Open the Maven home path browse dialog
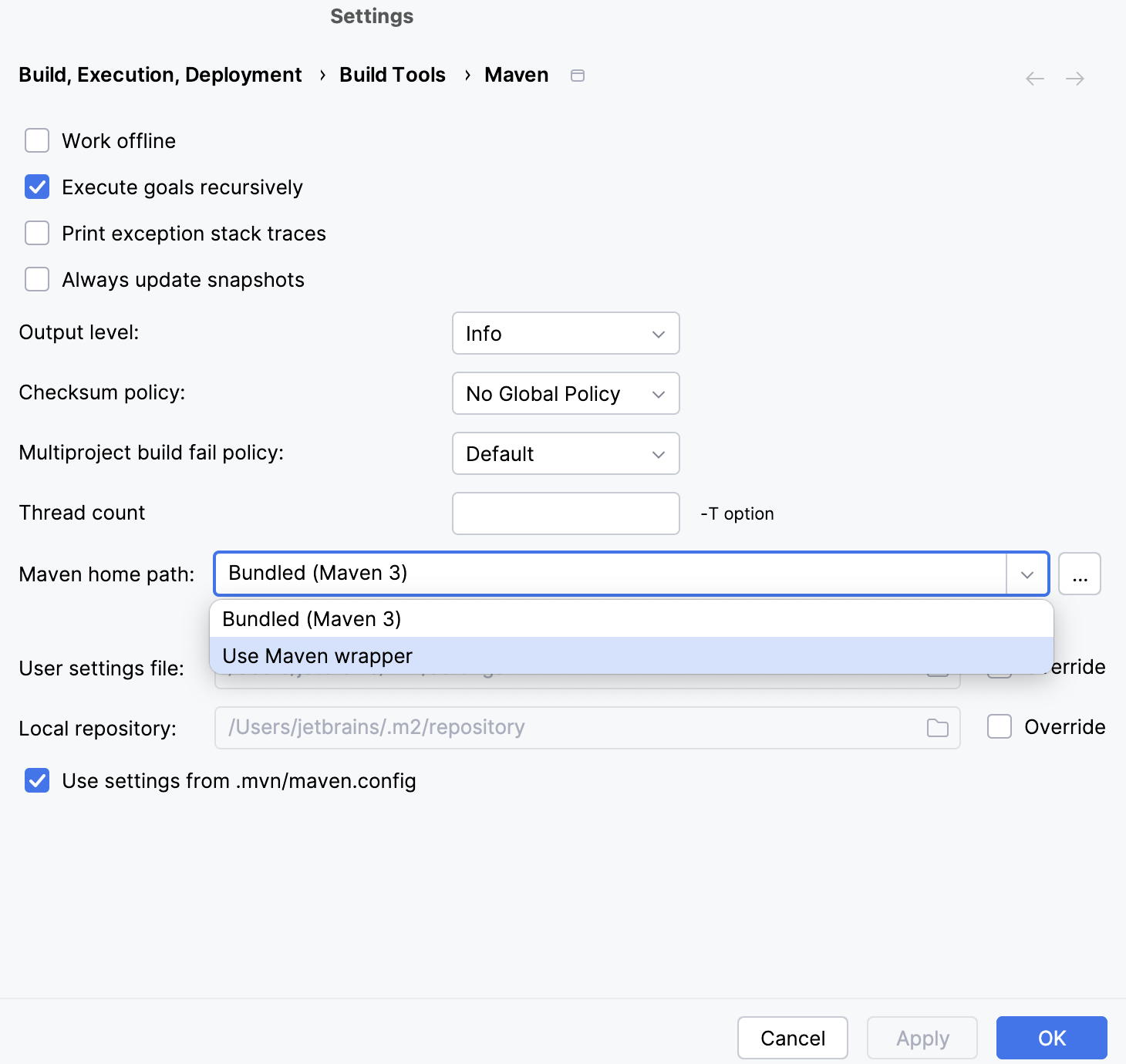This screenshot has width=1126, height=1064. 1080,573
